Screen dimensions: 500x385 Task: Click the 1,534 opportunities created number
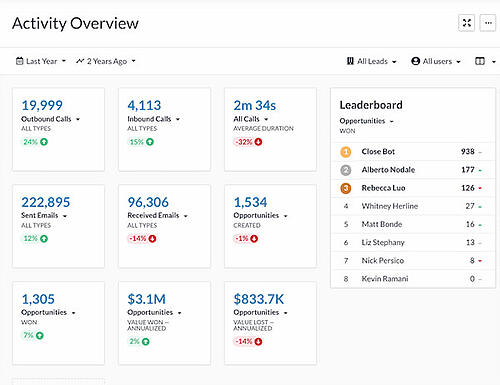point(250,202)
